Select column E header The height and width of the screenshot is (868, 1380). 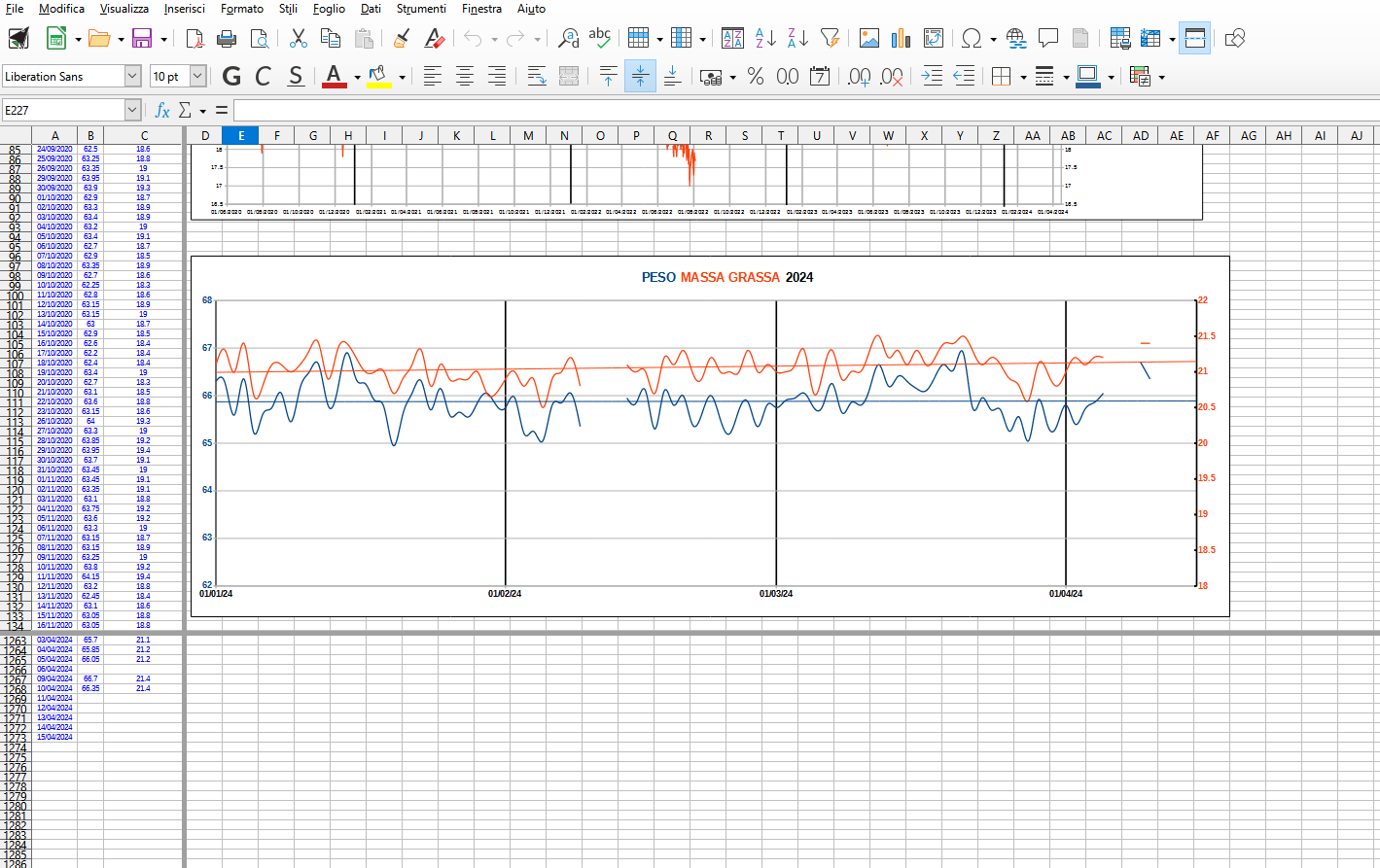coord(241,136)
